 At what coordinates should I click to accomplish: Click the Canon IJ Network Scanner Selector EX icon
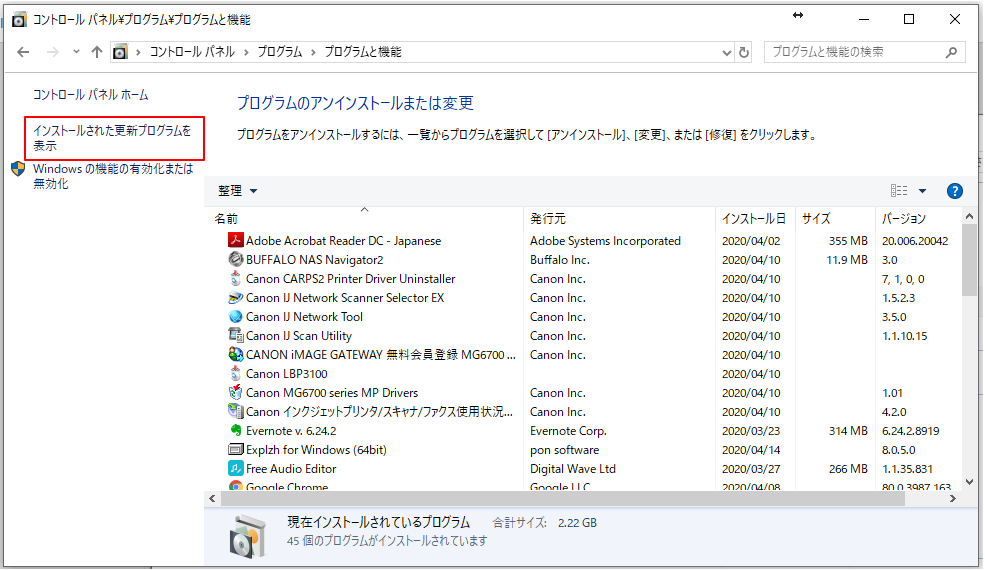(x=236, y=297)
